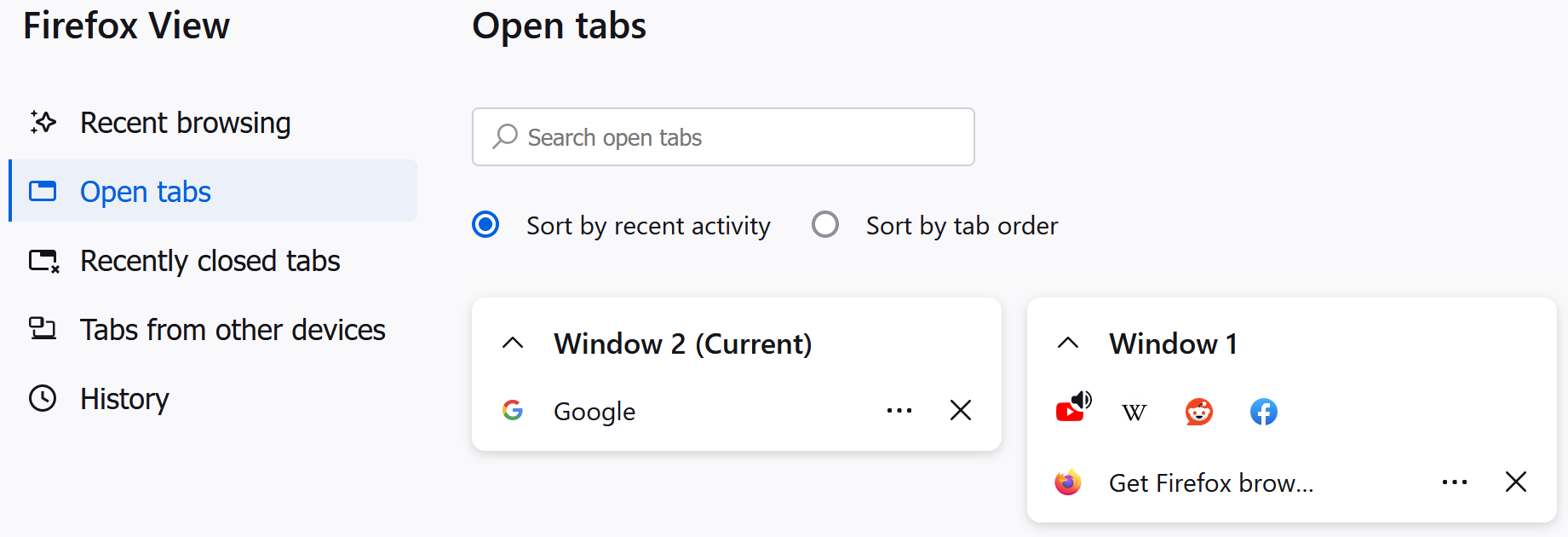This screenshot has width=1568, height=537.
Task: Open the Tabs from other devices icon
Action: point(42,329)
